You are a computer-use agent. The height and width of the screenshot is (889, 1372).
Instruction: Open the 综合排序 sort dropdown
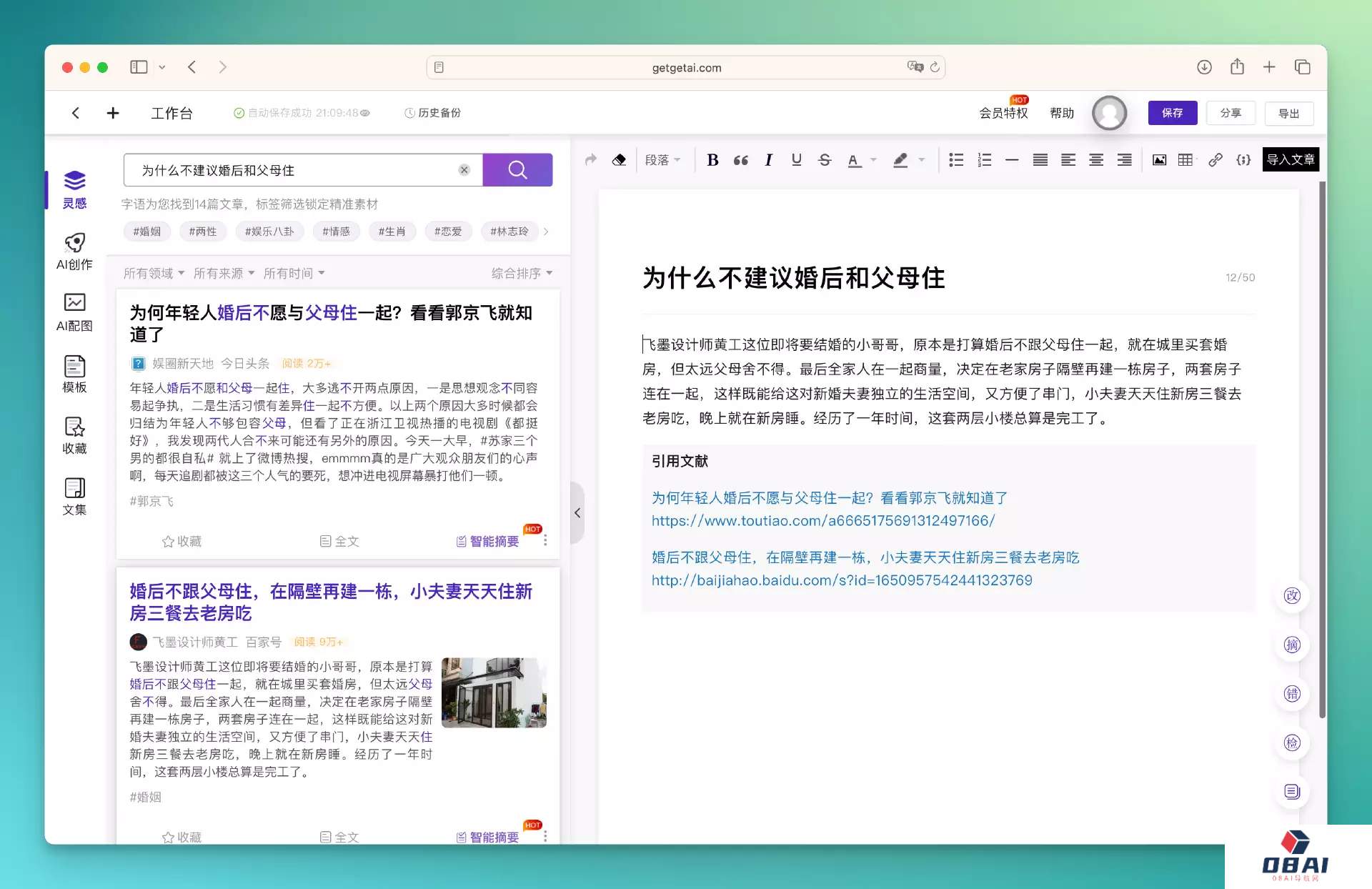[522, 274]
